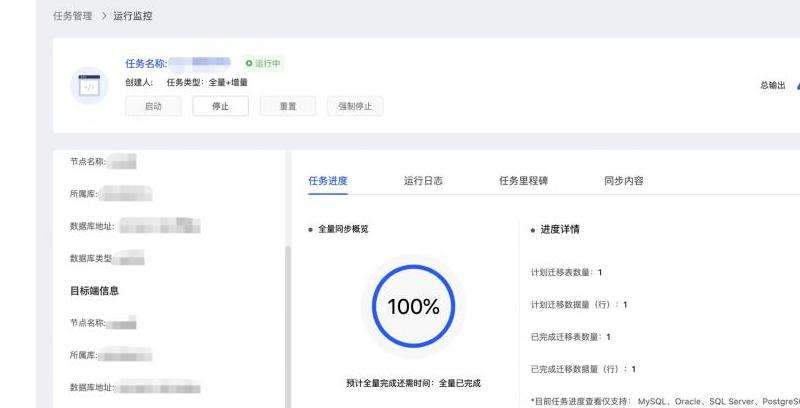Image resolution: width=800 pixels, height=408 pixels.
Task: Open the 运行日志 tab
Action: click(x=423, y=181)
